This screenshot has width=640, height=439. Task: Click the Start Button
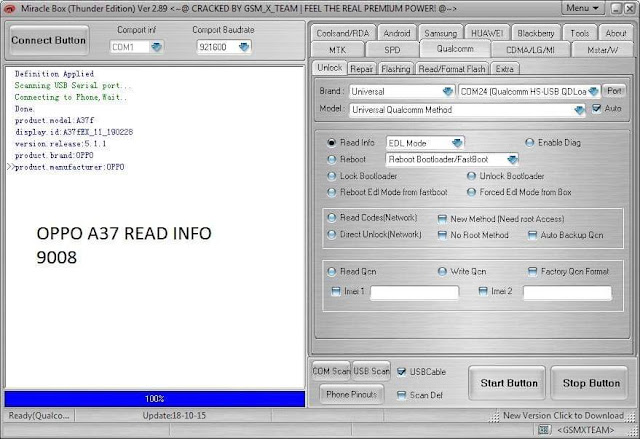[x=507, y=383]
